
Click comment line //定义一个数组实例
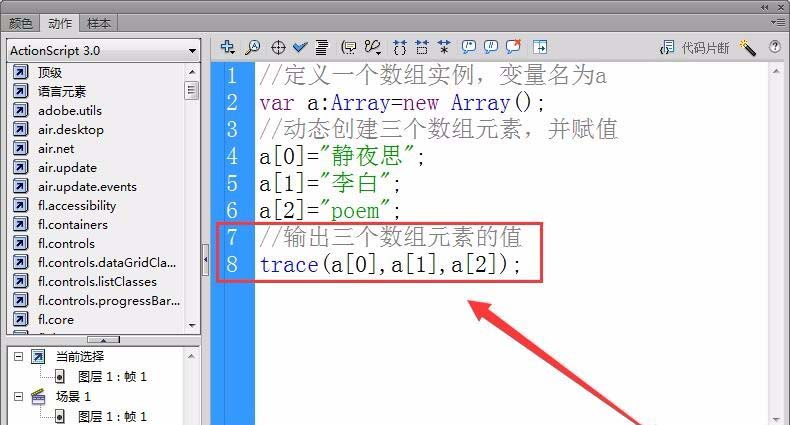432,76
